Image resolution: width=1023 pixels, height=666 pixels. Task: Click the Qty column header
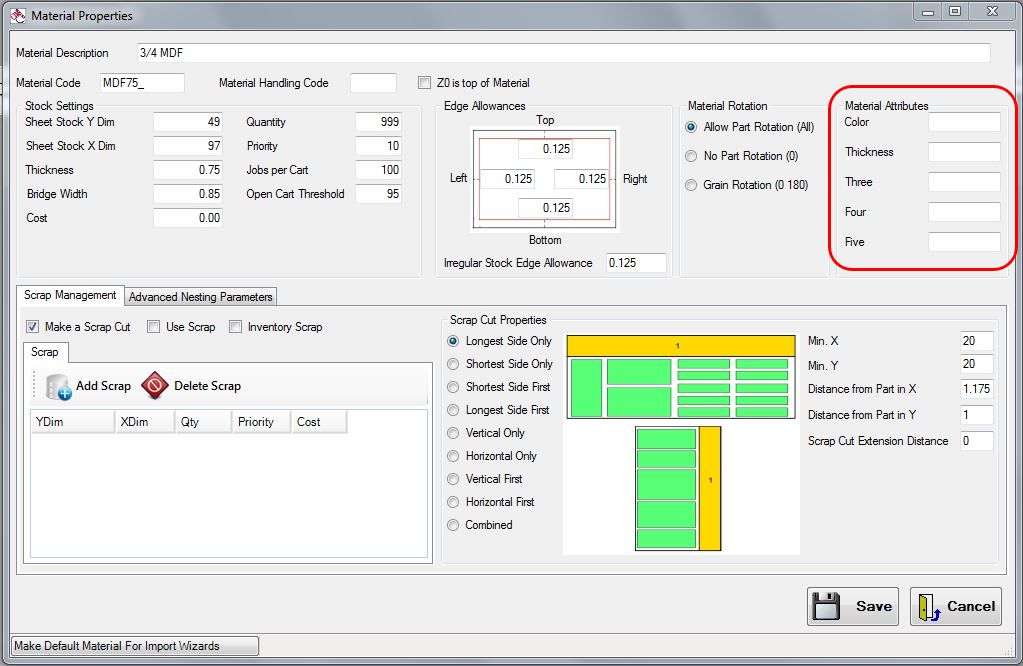tap(203, 422)
